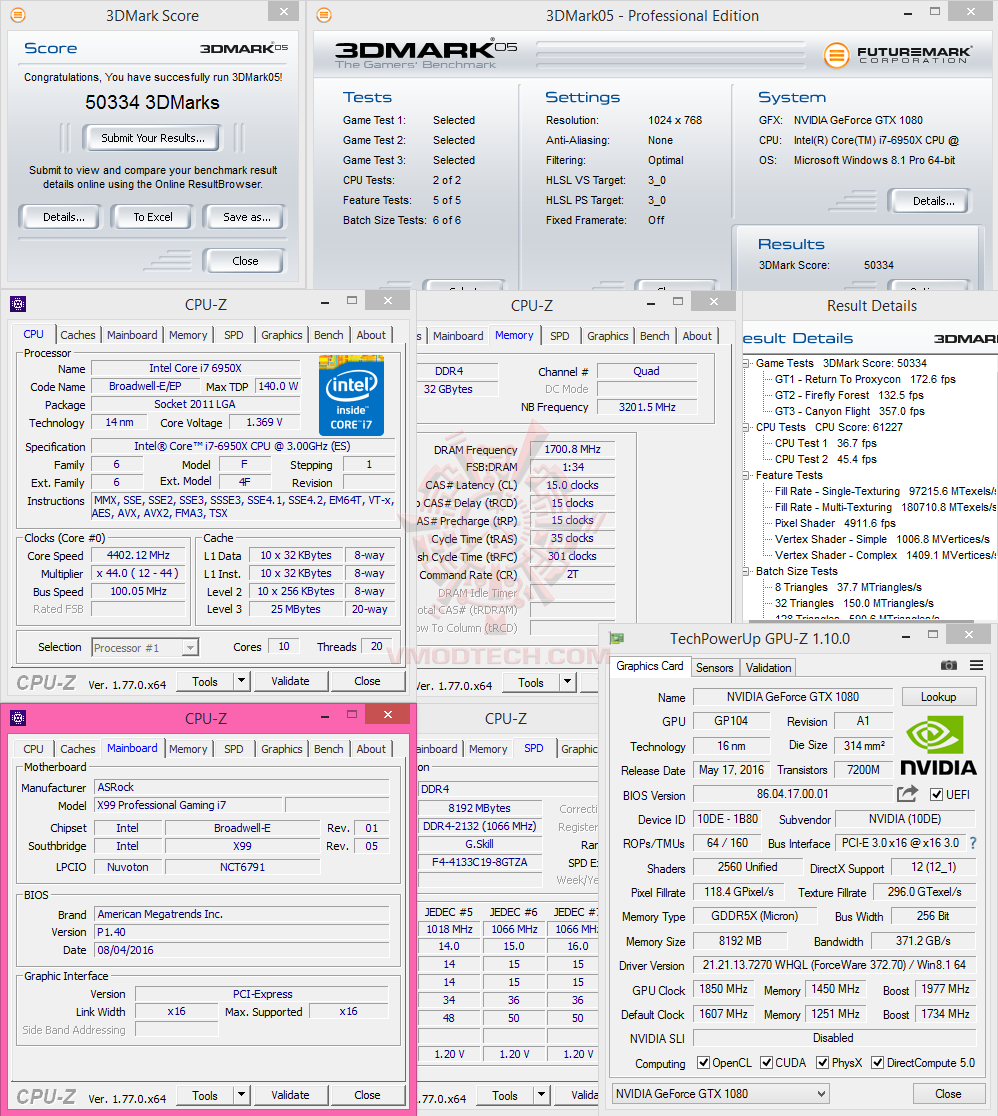Open Tools dropdown arrow in CPU-Z SPD window

(x=542, y=1095)
